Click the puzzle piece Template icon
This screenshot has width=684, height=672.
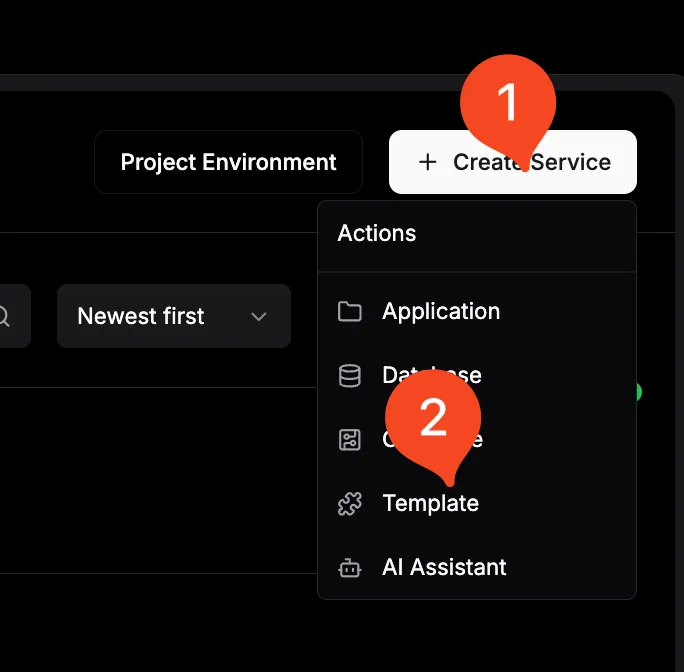[x=350, y=504]
